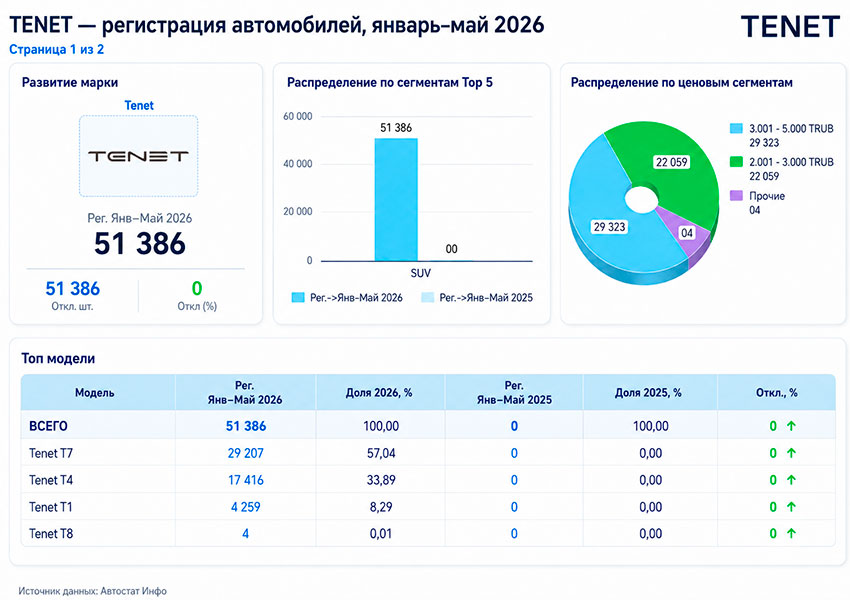Click the 'Топ модели' section title
The width and height of the screenshot is (850, 600).
click(58, 358)
